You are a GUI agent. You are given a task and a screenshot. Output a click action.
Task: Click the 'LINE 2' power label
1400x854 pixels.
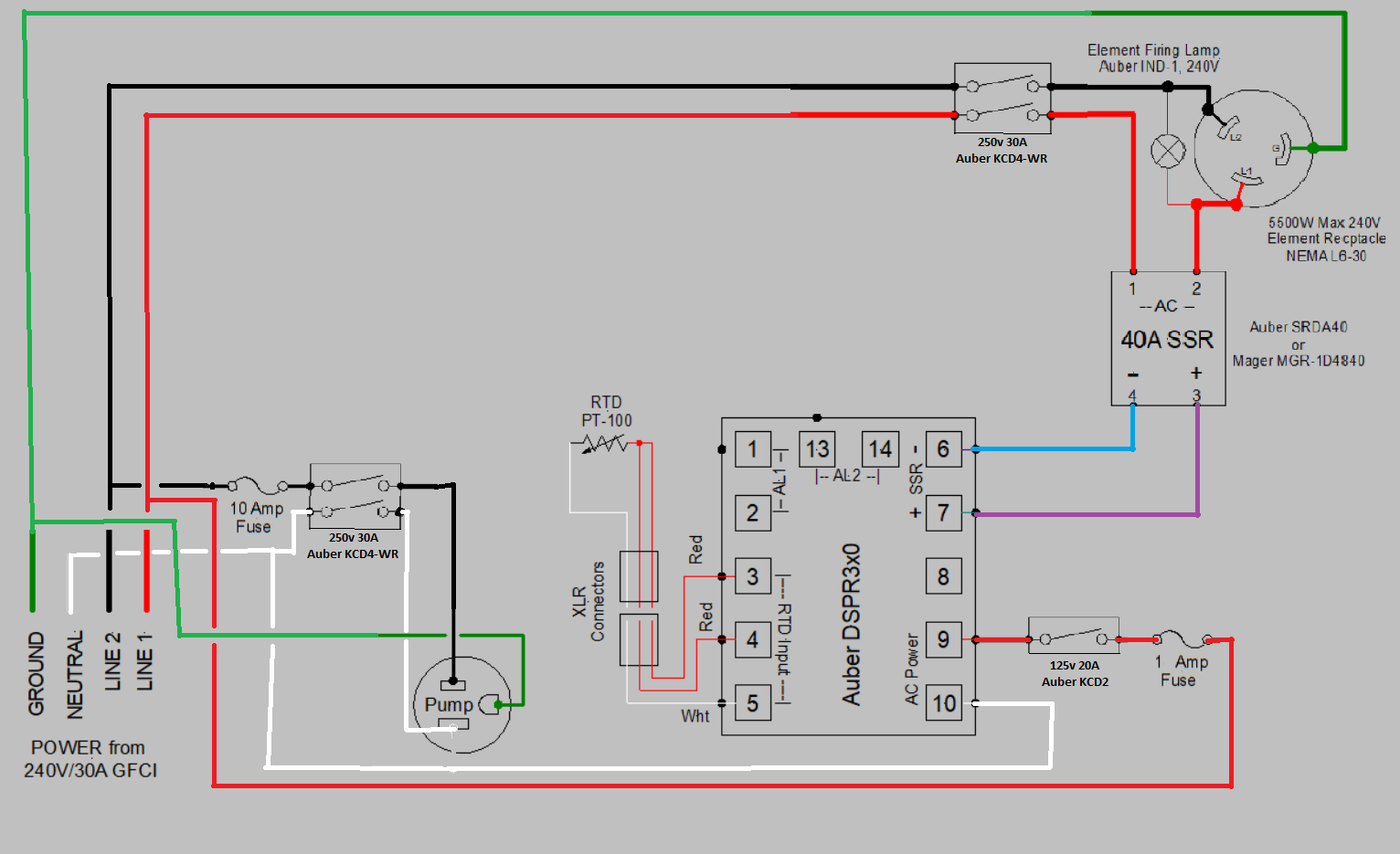pos(113,661)
